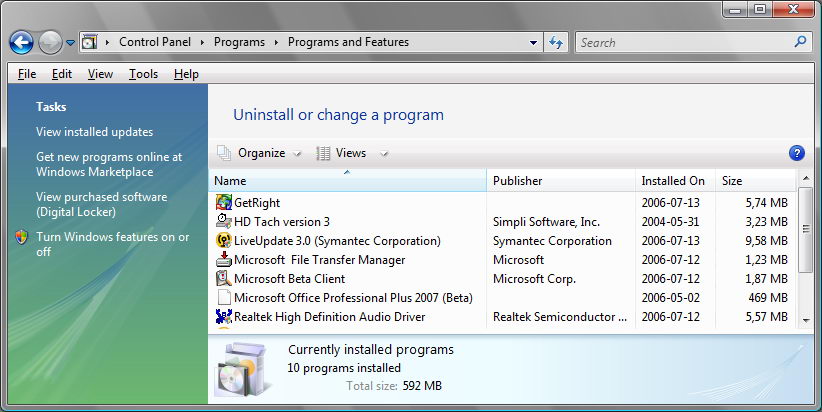This screenshot has height=412, width=822.
Task: Open the Views dropdown arrow
Action: (x=384, y=154)
